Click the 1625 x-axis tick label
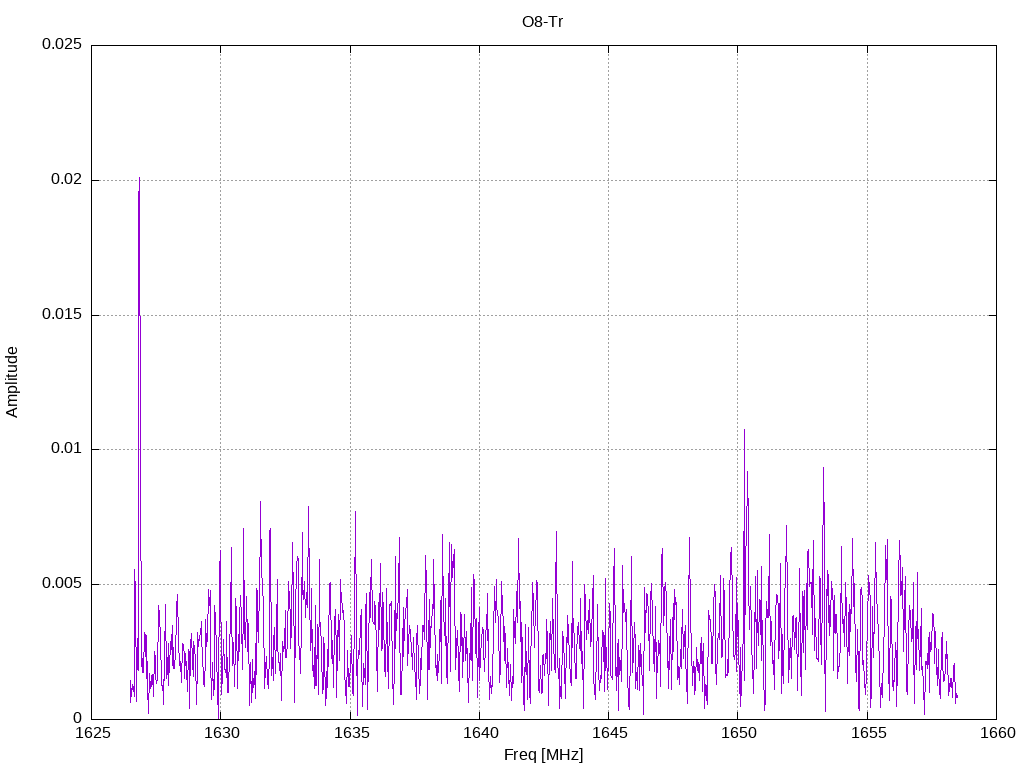The width and height of the screenshot is (1024, 768). (x=92, y=733)
